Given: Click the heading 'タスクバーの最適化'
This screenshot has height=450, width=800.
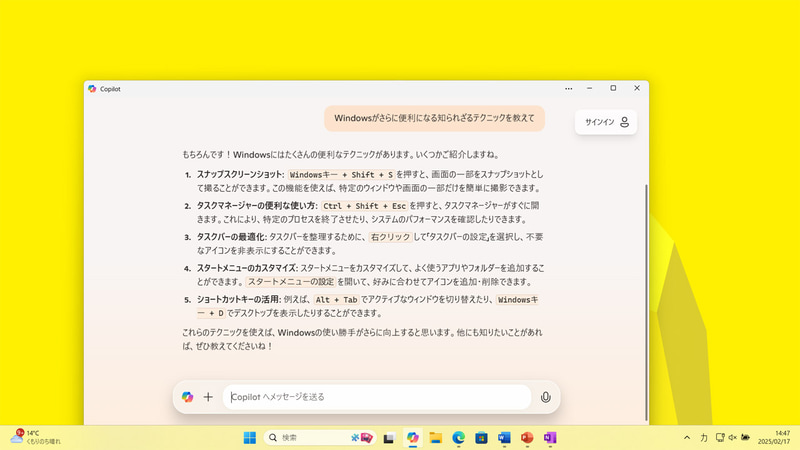Looking at the screenshot, I should click(232, 237).
